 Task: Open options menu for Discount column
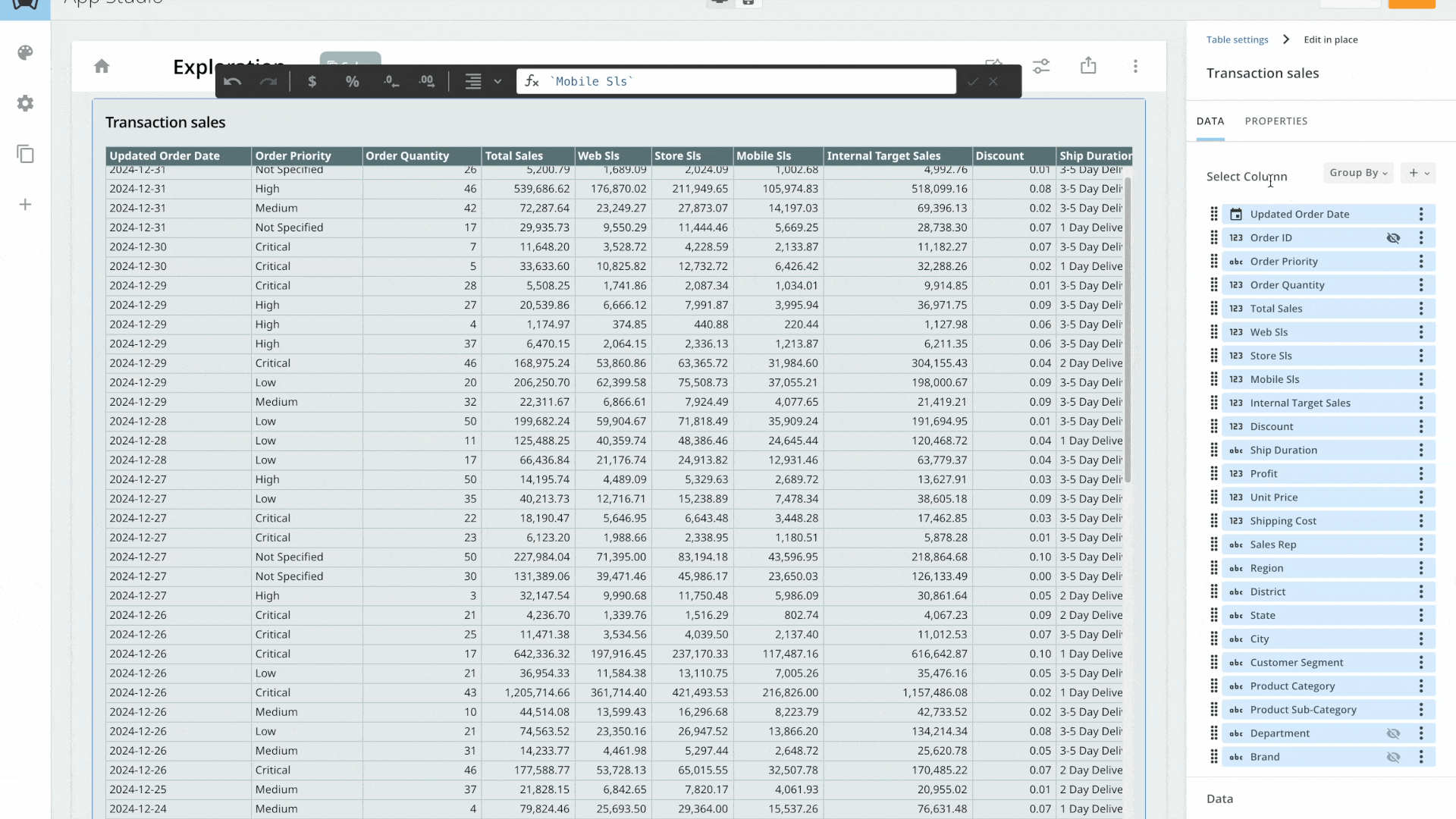pyautogui.click(x=1421, y=426)
